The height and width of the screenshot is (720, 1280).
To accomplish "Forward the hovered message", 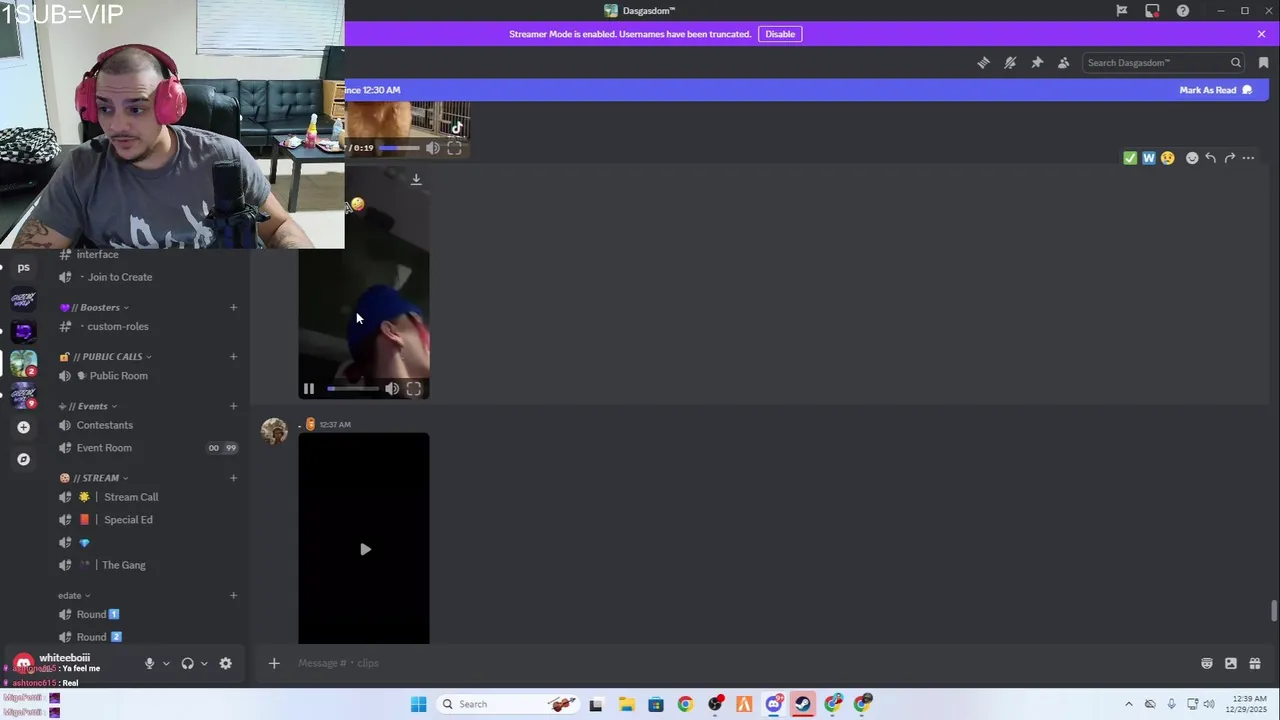I will click(x=1229, y=158).
